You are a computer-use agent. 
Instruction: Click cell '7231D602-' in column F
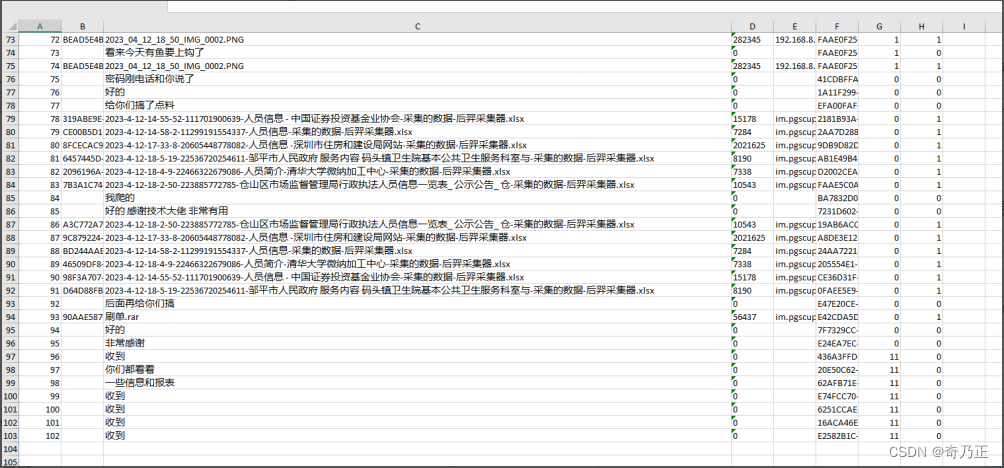(838, 211)
